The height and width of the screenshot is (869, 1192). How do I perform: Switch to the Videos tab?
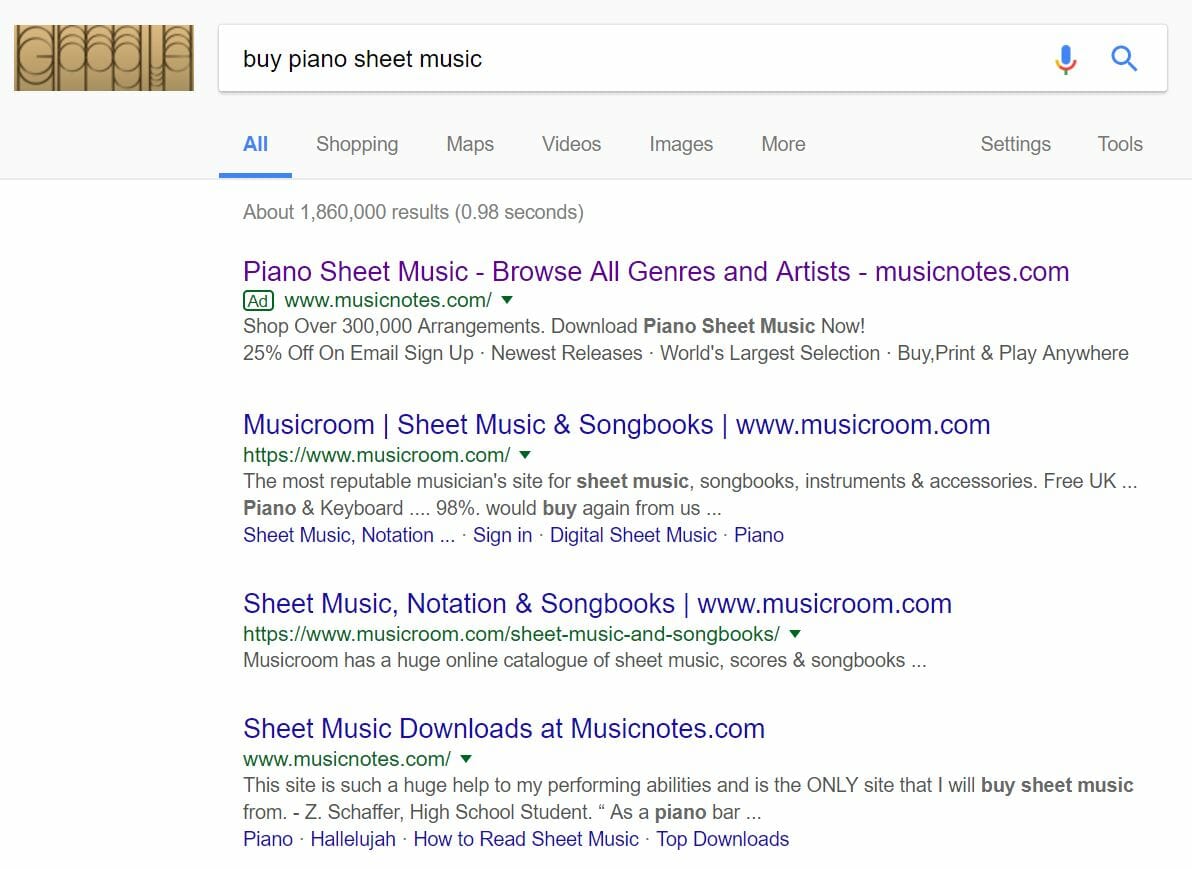(572, 144)
